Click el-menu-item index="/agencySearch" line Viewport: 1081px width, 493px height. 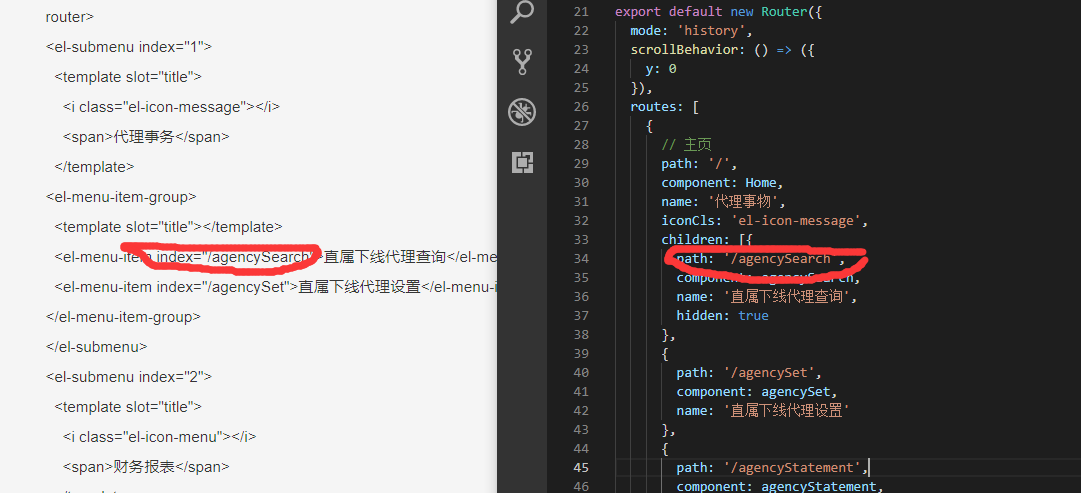click(x=276, y=256)
